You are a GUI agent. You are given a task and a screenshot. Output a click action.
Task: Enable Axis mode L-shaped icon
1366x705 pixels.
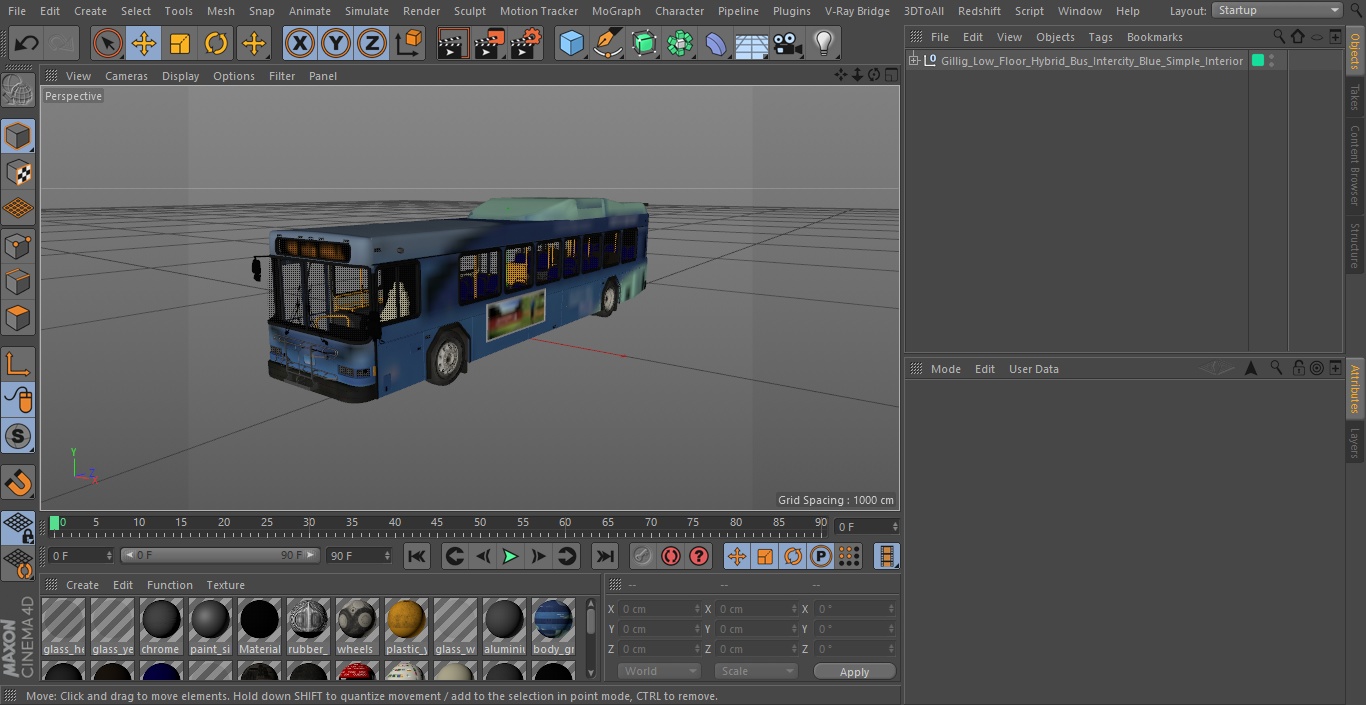tap(18, 364)
